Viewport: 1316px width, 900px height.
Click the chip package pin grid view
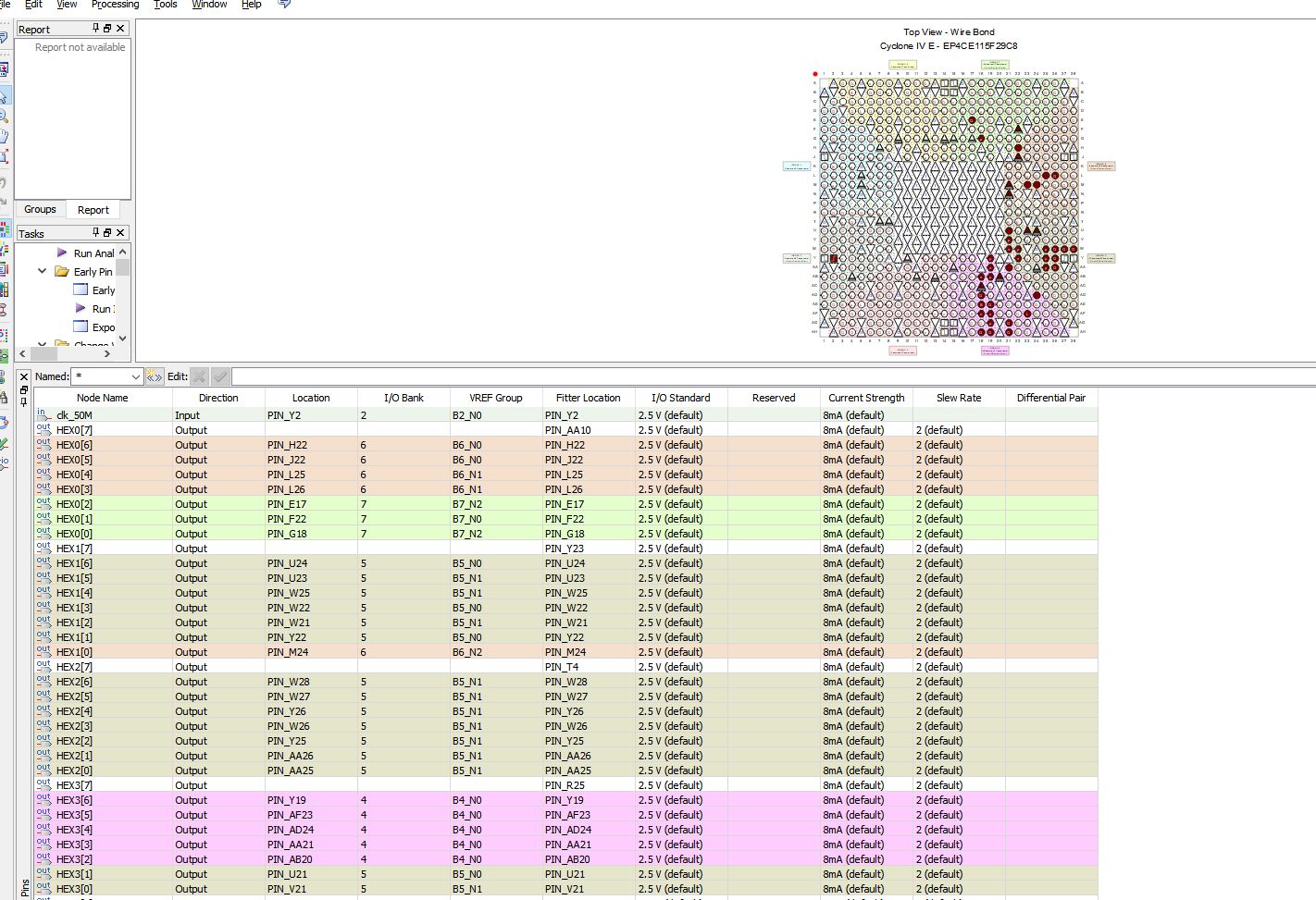(949, 207)
